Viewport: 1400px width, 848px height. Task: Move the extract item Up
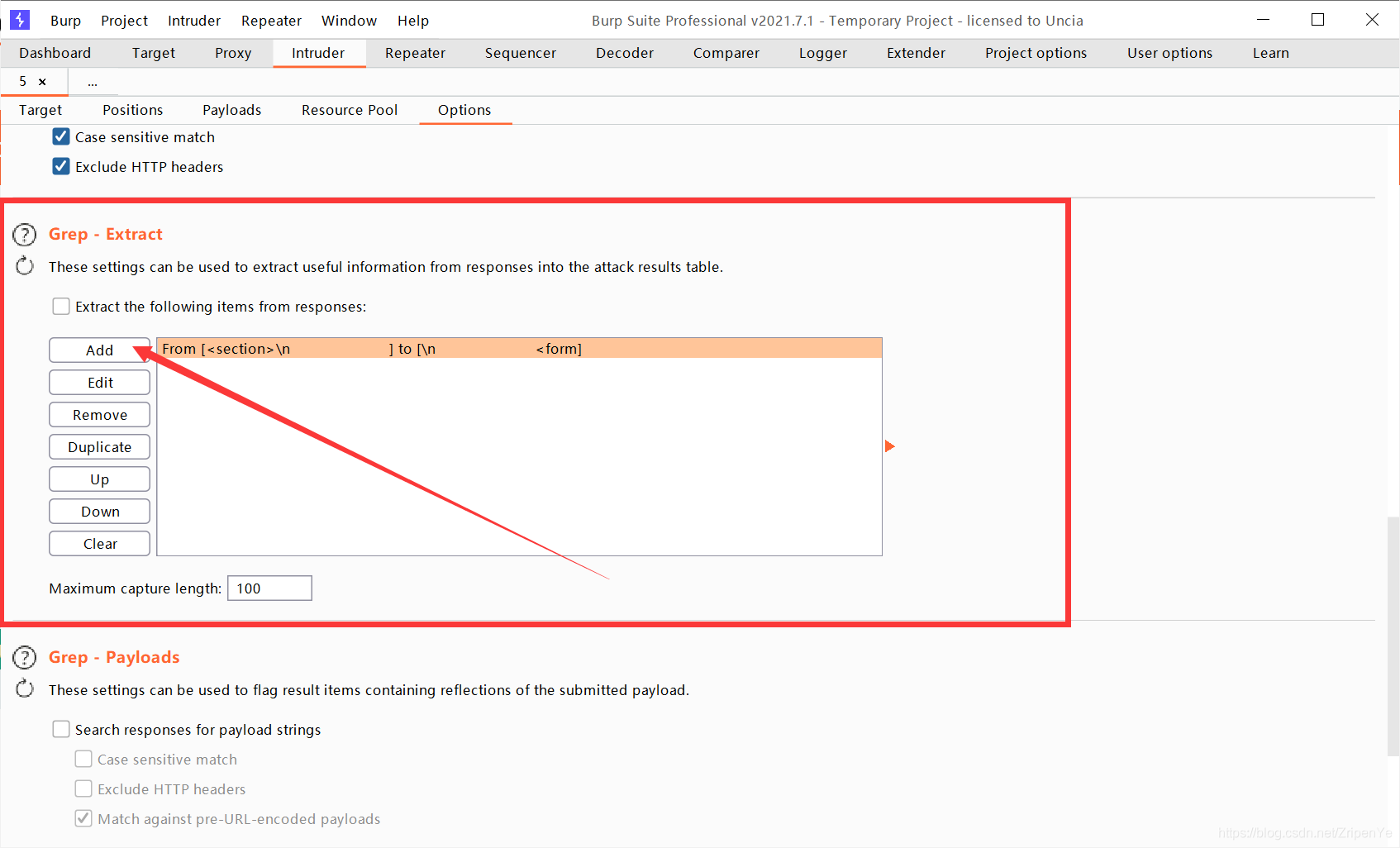pyautogui.click(x=99, y=479)
